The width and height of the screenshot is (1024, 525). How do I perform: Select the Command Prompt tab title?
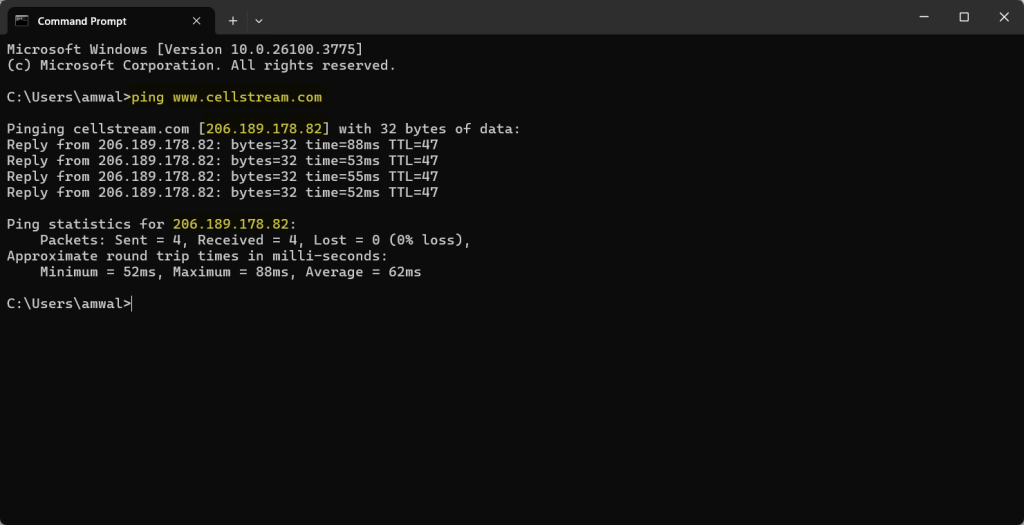coord(81,20)
